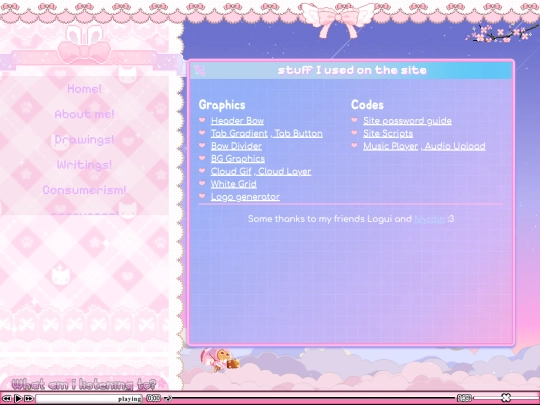Open the About me! page
This screenshot has height=405, width=540.
point(84,114)
